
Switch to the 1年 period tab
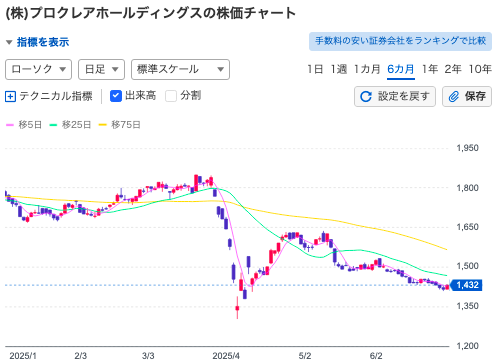pos(430,69)
